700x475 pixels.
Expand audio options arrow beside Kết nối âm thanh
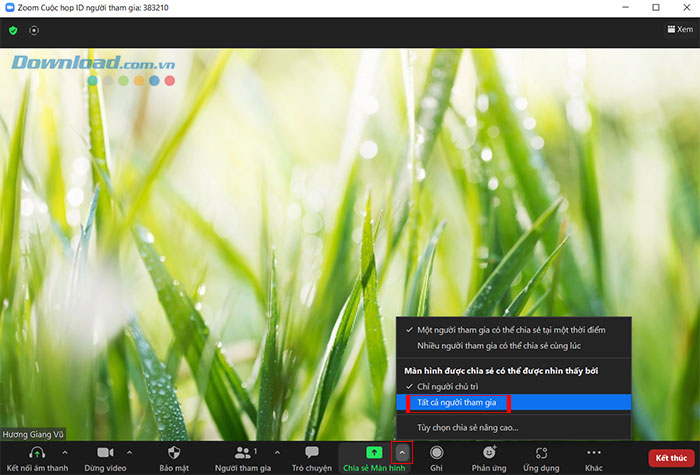65,453
